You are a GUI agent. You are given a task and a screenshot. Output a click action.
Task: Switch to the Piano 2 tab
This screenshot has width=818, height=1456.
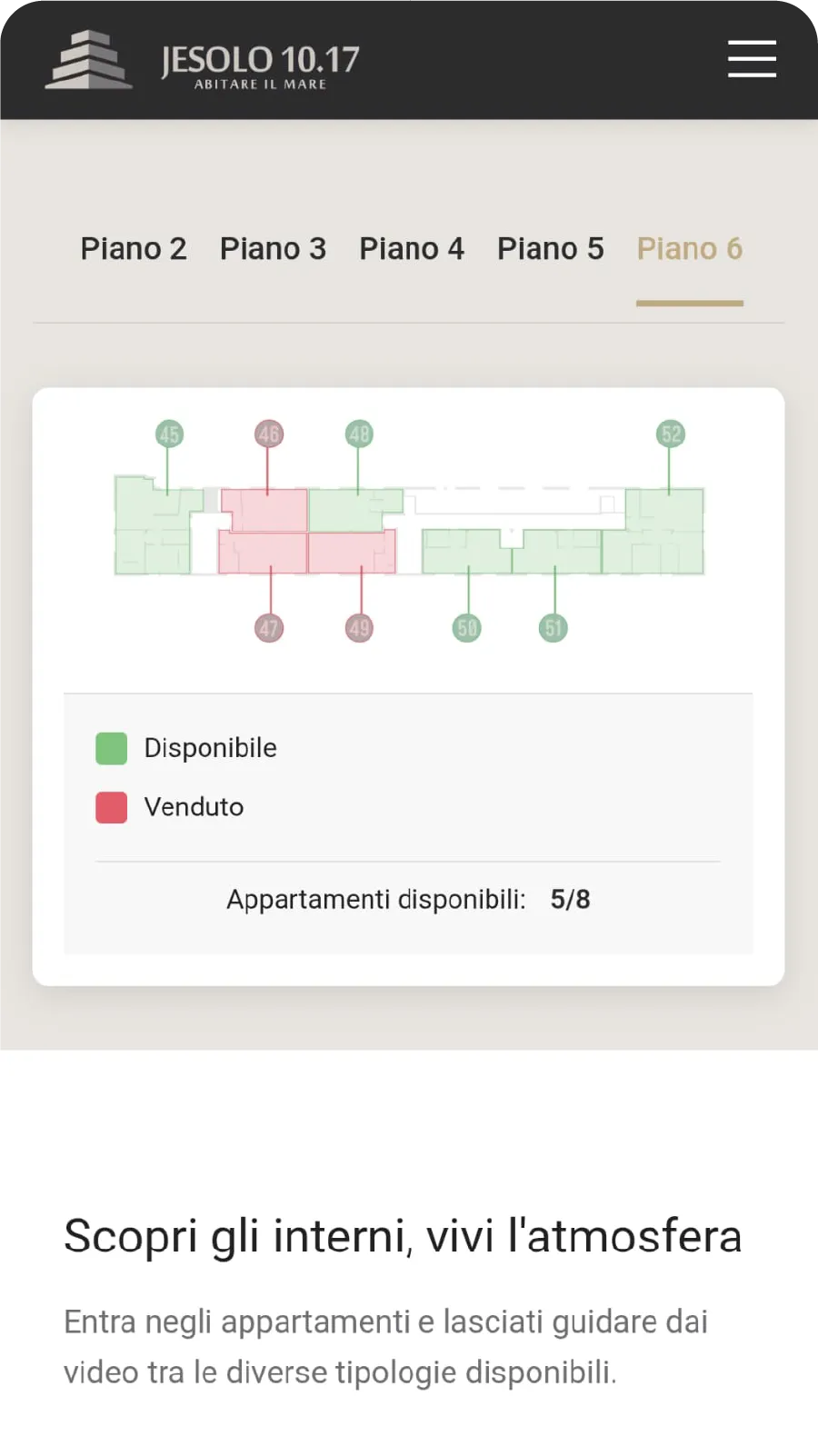tap(134, 248)
